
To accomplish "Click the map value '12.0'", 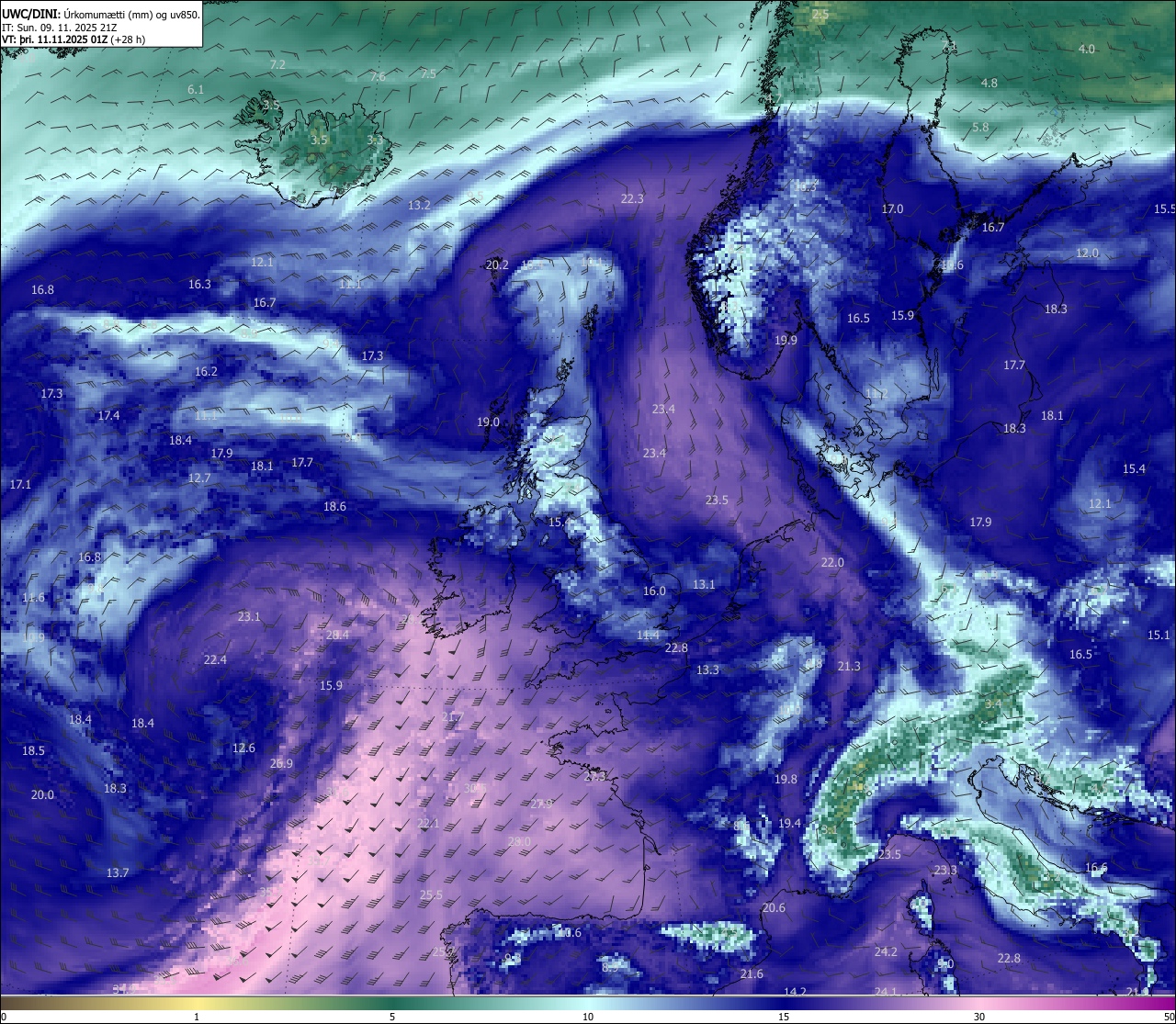I will pos(1087,253).
